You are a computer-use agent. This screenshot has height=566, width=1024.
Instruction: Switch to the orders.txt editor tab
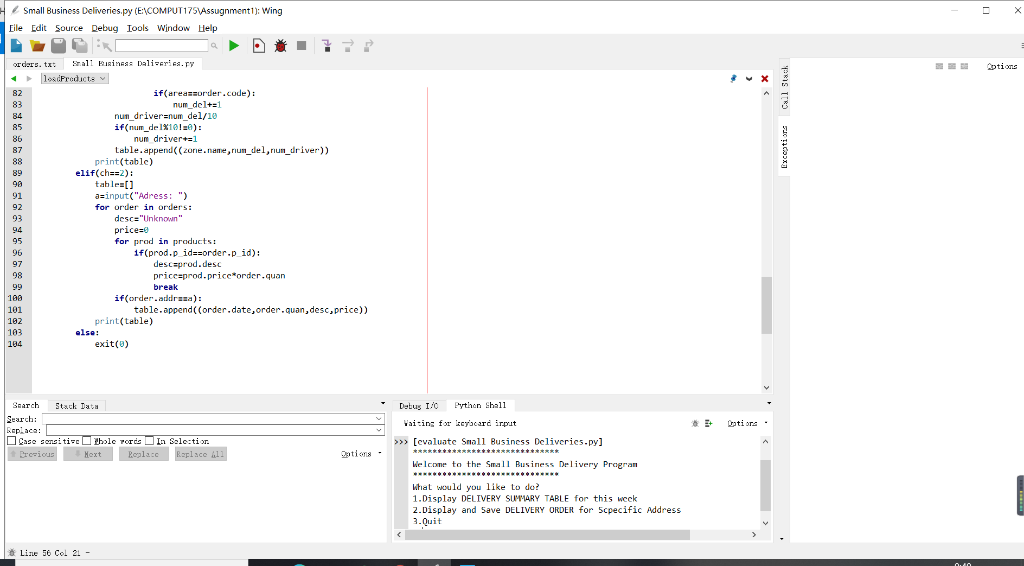35,63
